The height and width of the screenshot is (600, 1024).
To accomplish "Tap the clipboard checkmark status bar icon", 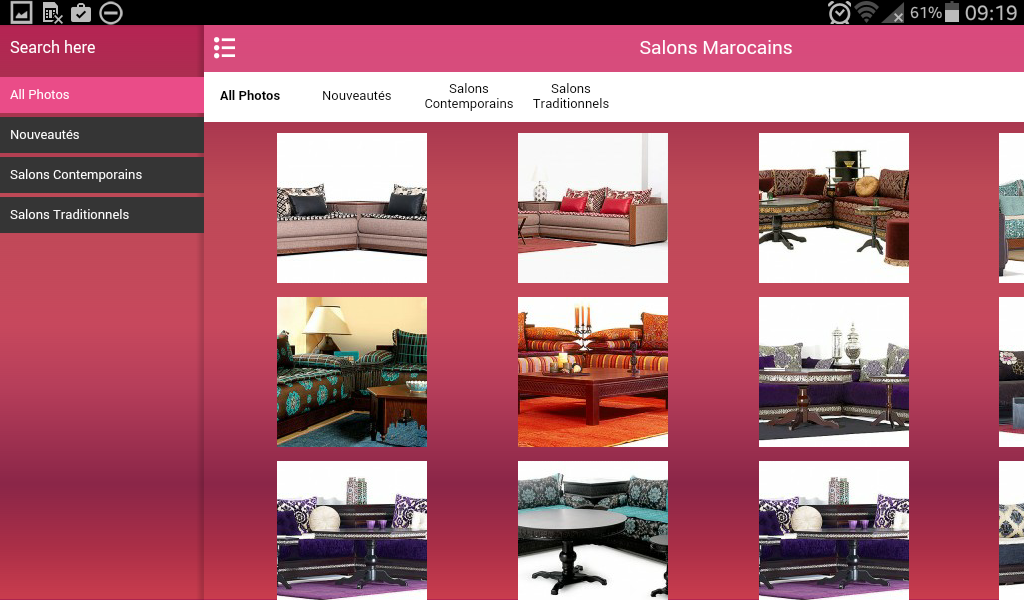I will pos(81,12).
